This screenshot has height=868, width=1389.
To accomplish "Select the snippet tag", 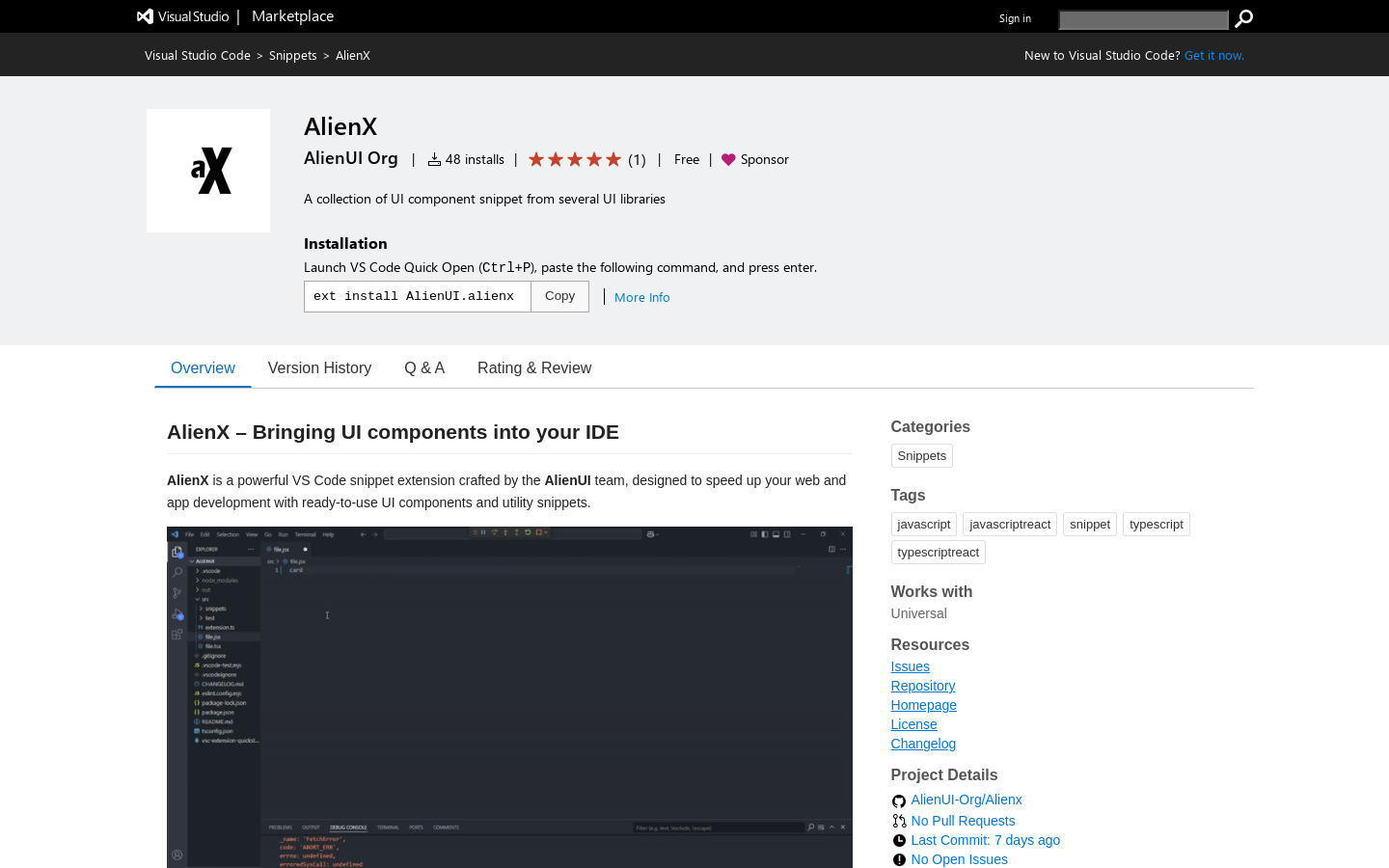I will [x=1090, y=525].
